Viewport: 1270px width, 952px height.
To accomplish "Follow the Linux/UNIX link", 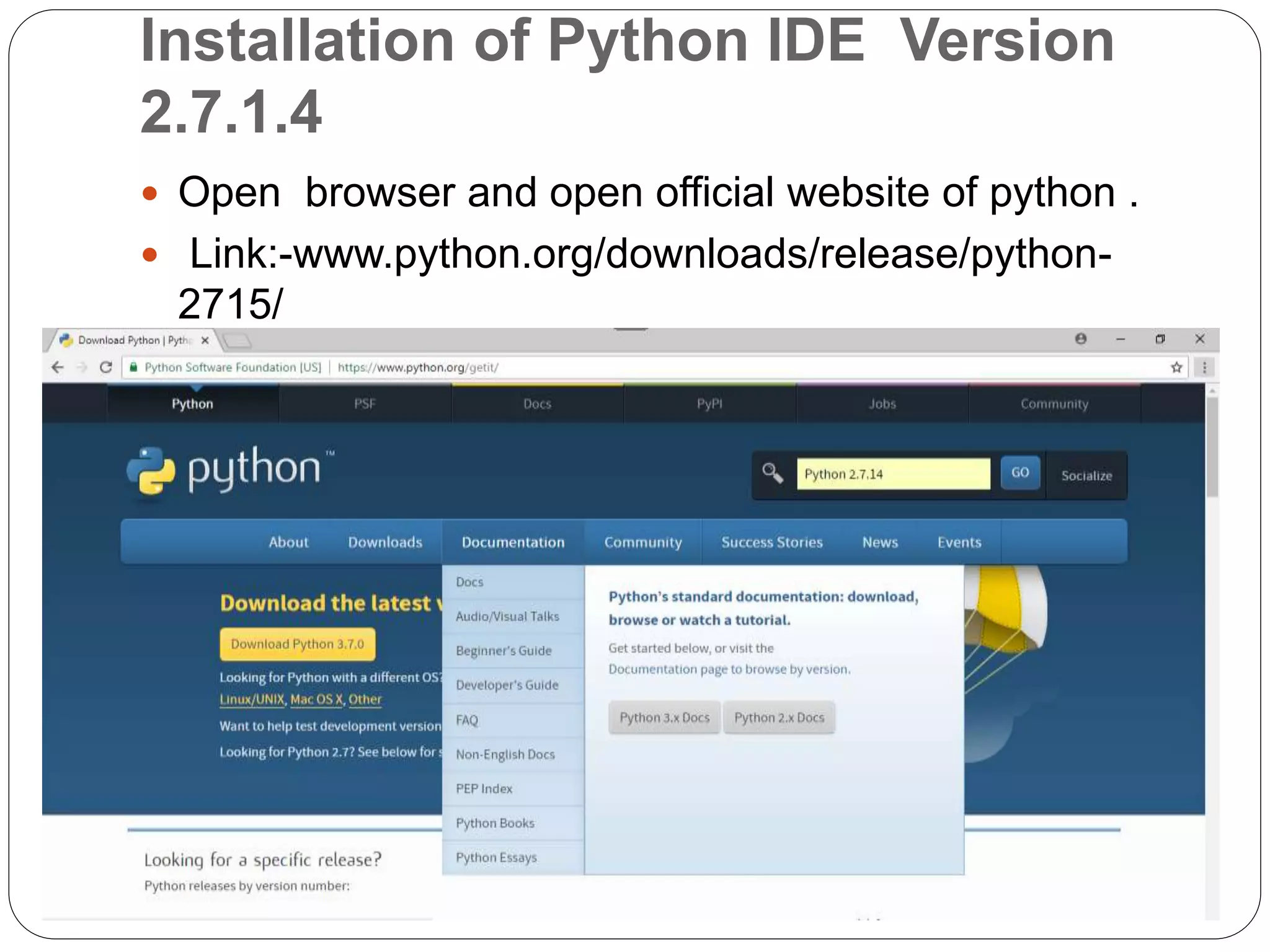I will pos(252,700).
